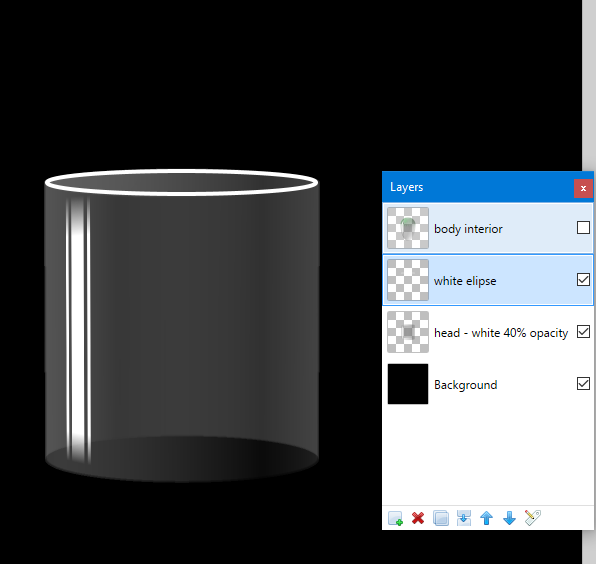Select the 'body interior' layer name
This screenshot has height=564, width=596.
pyautogui.click(x=468, y=229)
